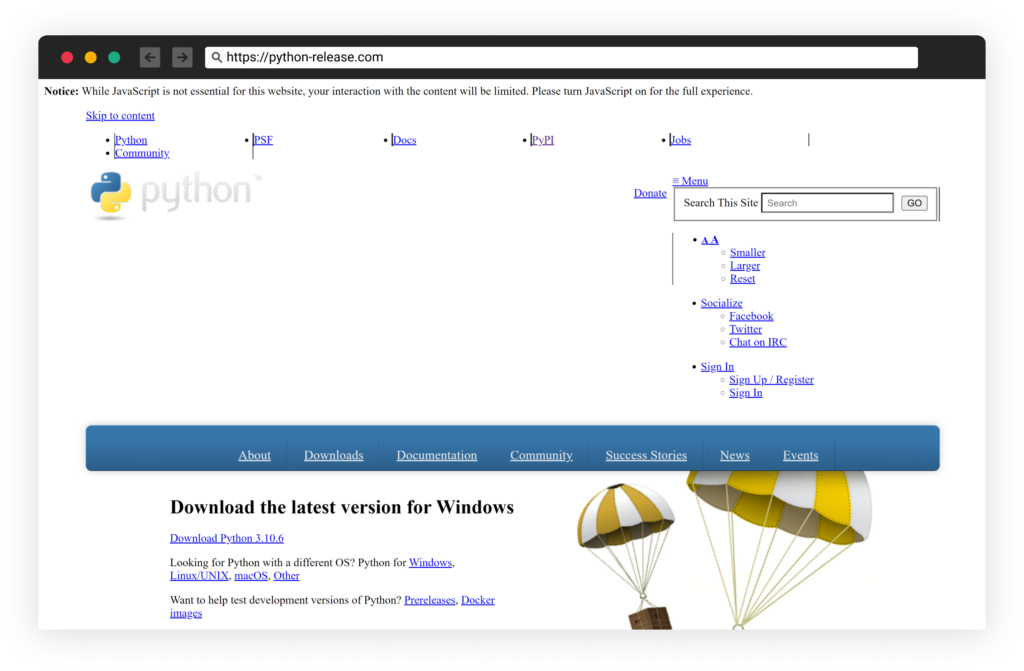Open the A A text size link
The width and height of the screenshot is (1024, 671).
[710, 240]
